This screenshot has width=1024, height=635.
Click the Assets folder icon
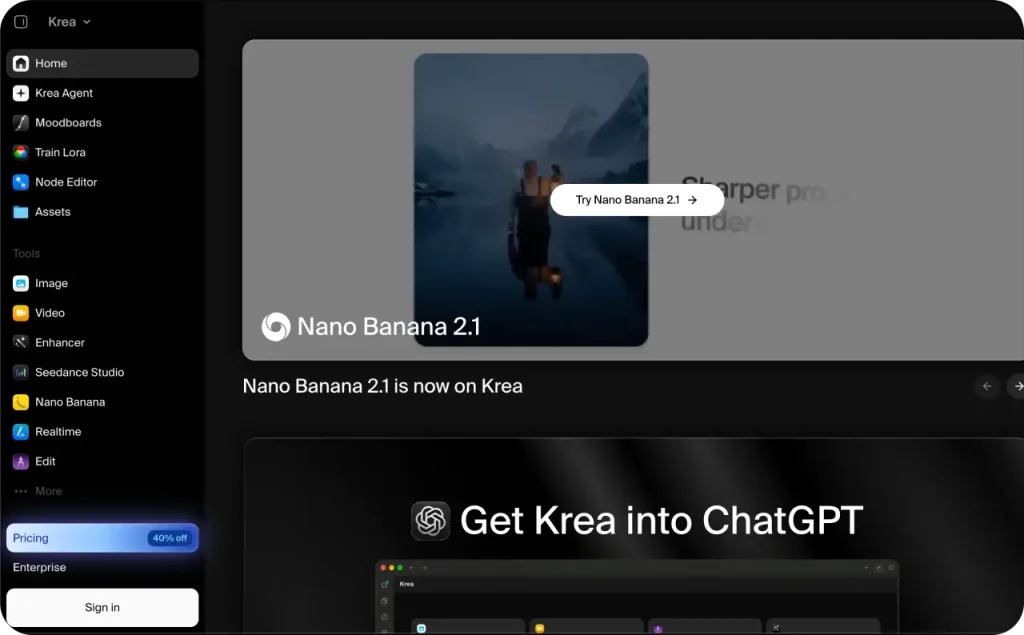21,212
